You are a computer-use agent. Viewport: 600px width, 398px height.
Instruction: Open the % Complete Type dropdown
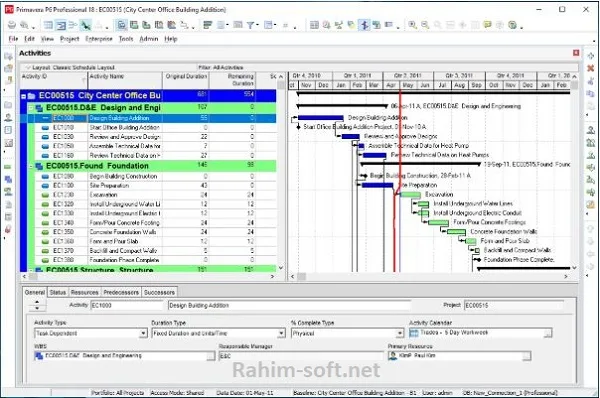(x=399, y=333)
